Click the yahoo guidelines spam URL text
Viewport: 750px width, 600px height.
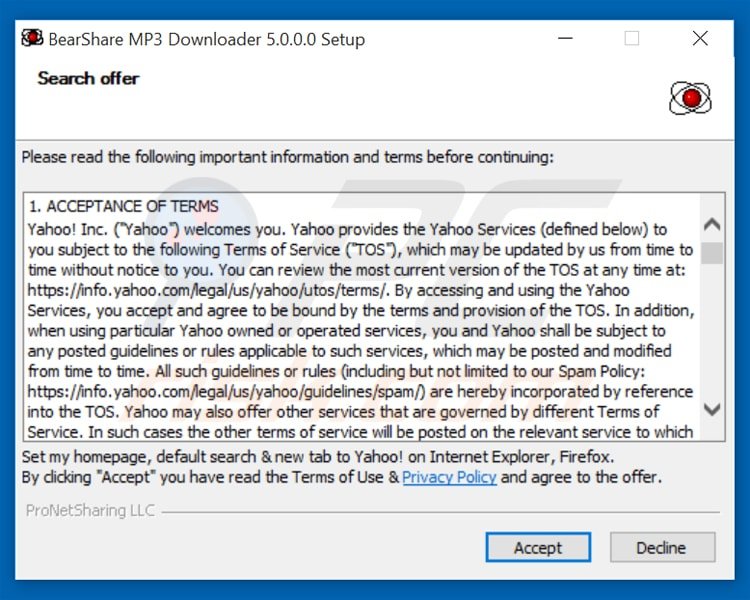[226, 392]
